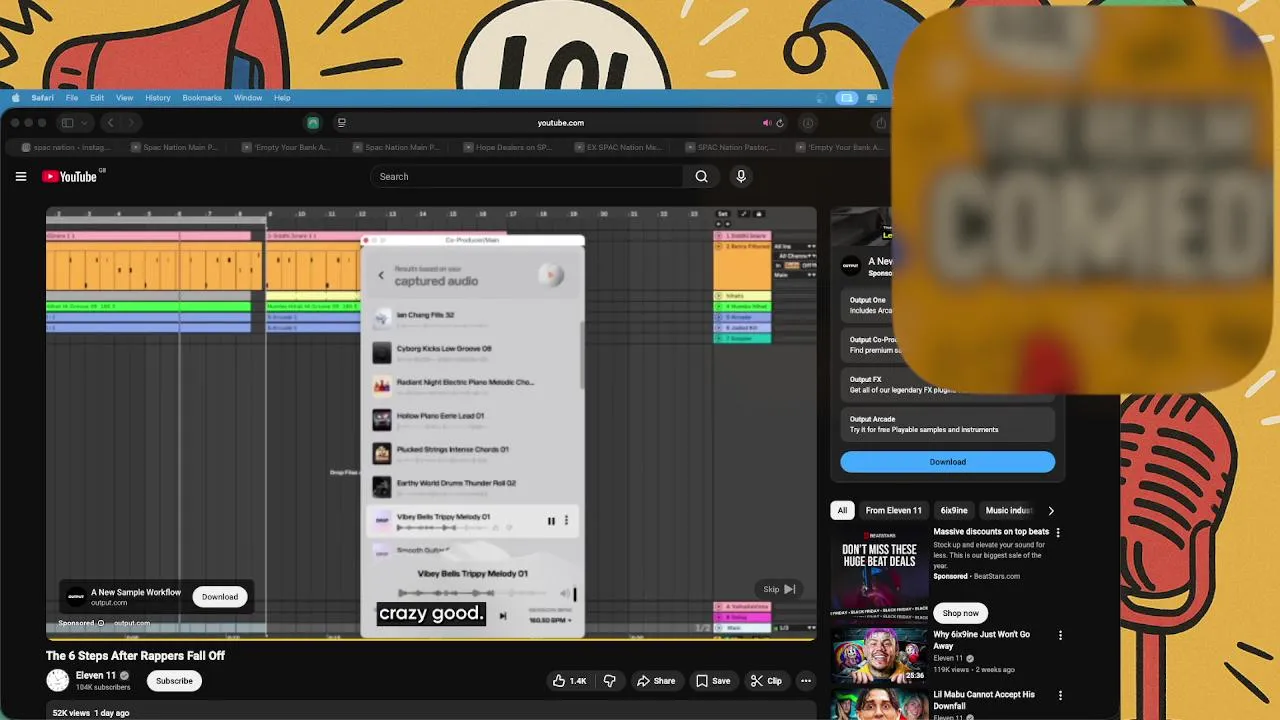This screenshot has width=1280, height=720.
Task: Open options dots for Why 6ix9ine video
Action: [x=1060, y=635]
